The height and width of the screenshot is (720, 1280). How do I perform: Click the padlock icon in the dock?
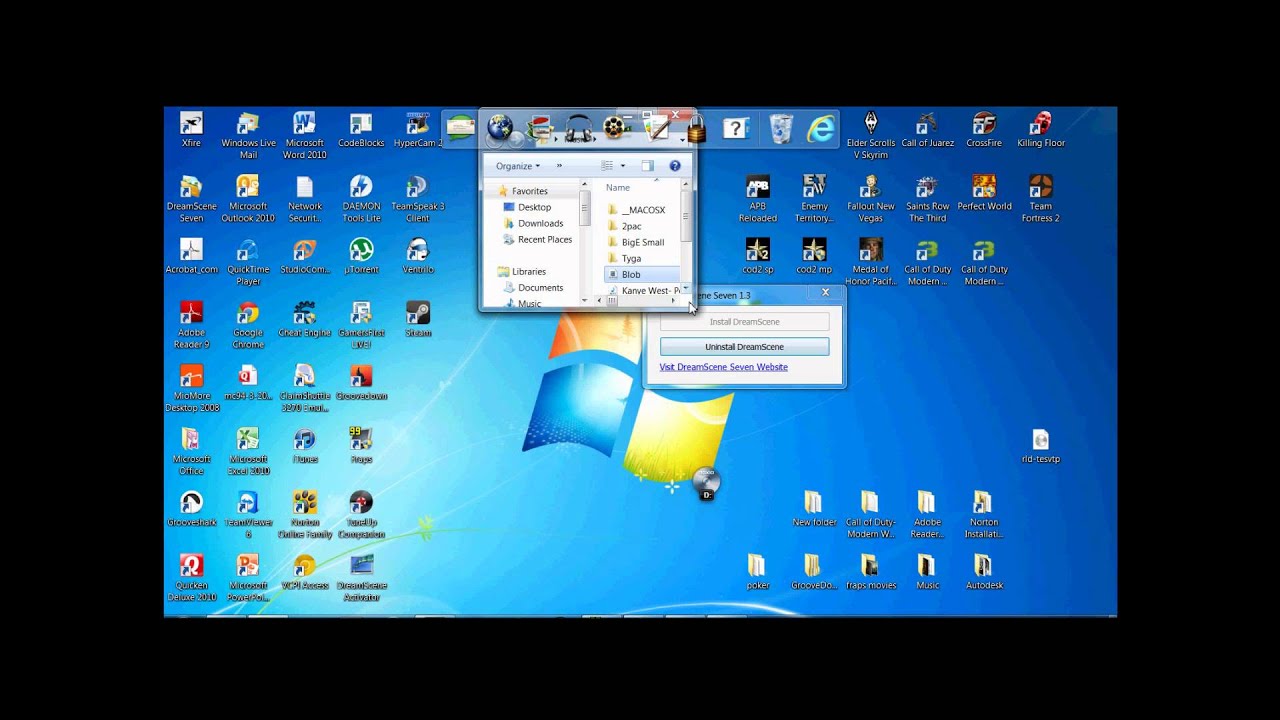(x=696, y=128)
